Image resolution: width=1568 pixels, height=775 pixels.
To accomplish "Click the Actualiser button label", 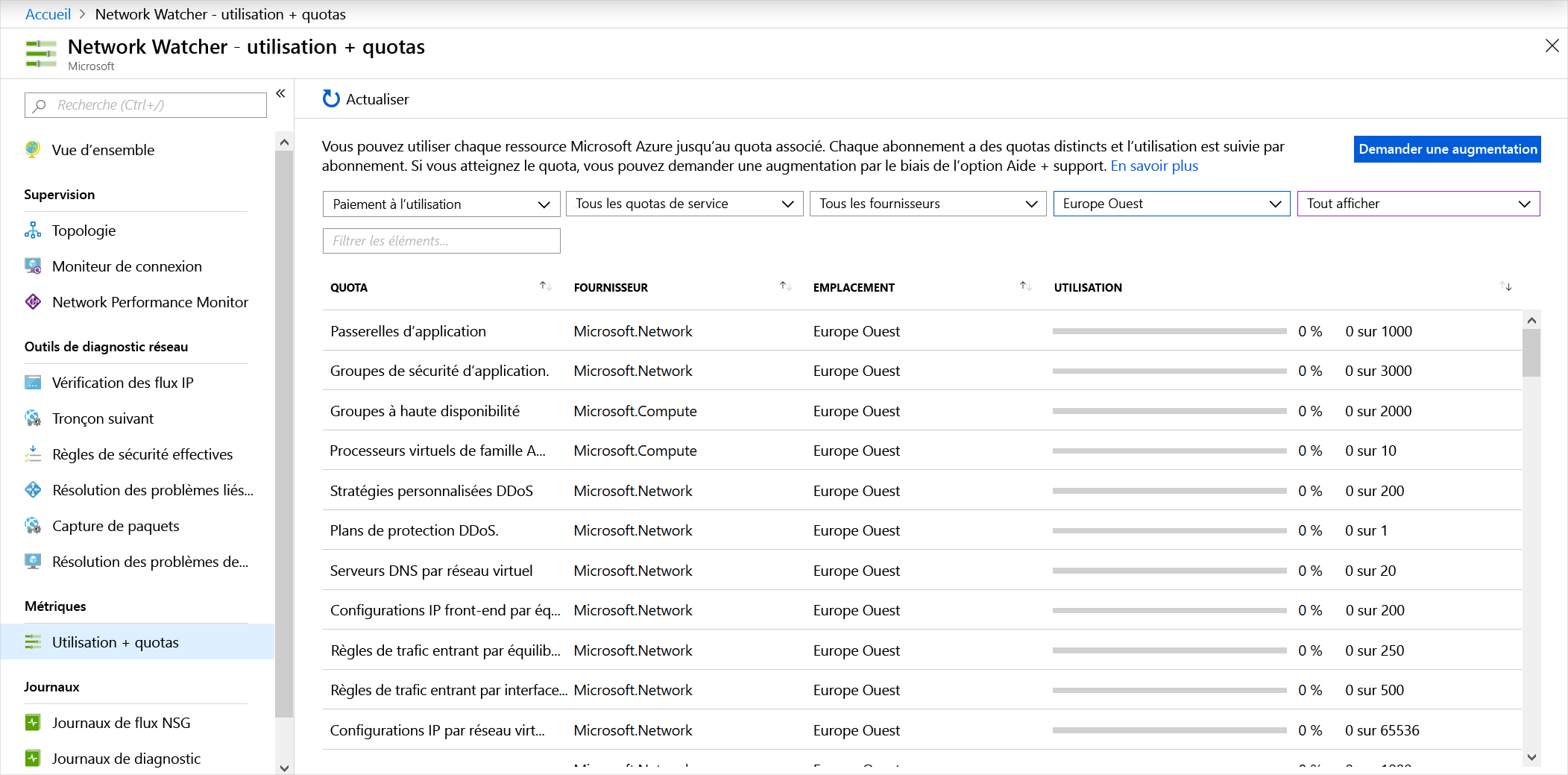I will pyautogui.click(x=377, y=99).
